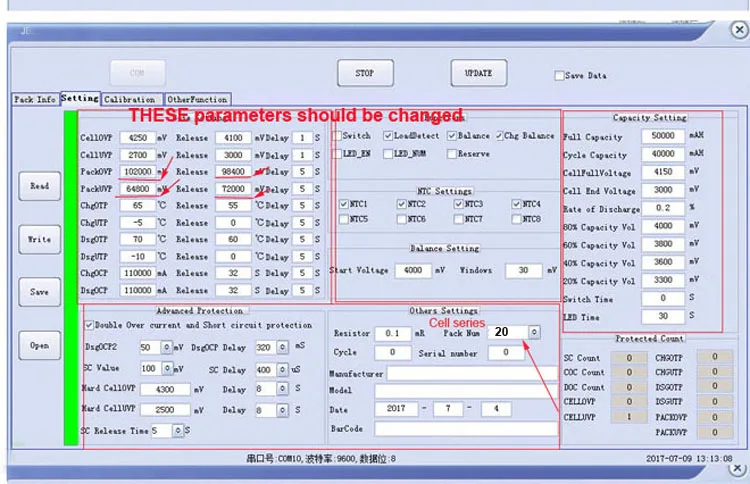The image size is (750, 484).
Task: Open the Calibration tab
Action: click(x=130, y=99)
